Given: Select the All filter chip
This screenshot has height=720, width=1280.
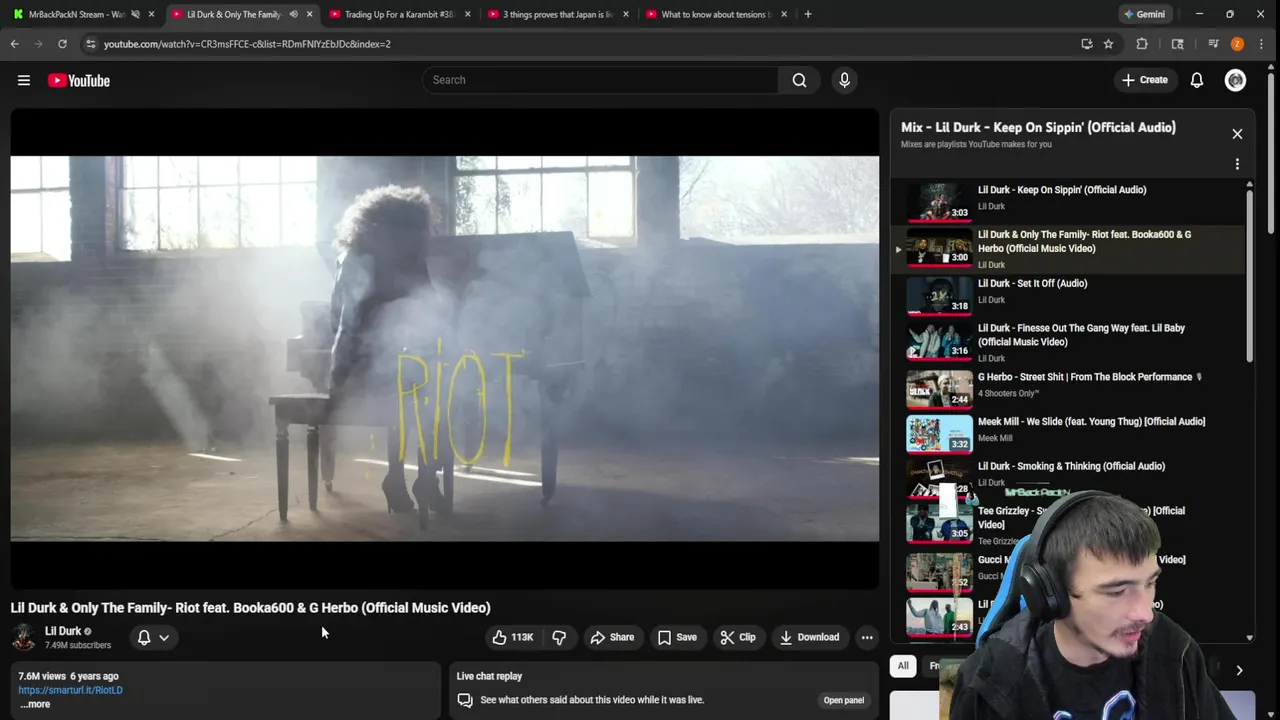Looking at the screenshot, I should tap(903, 666).
